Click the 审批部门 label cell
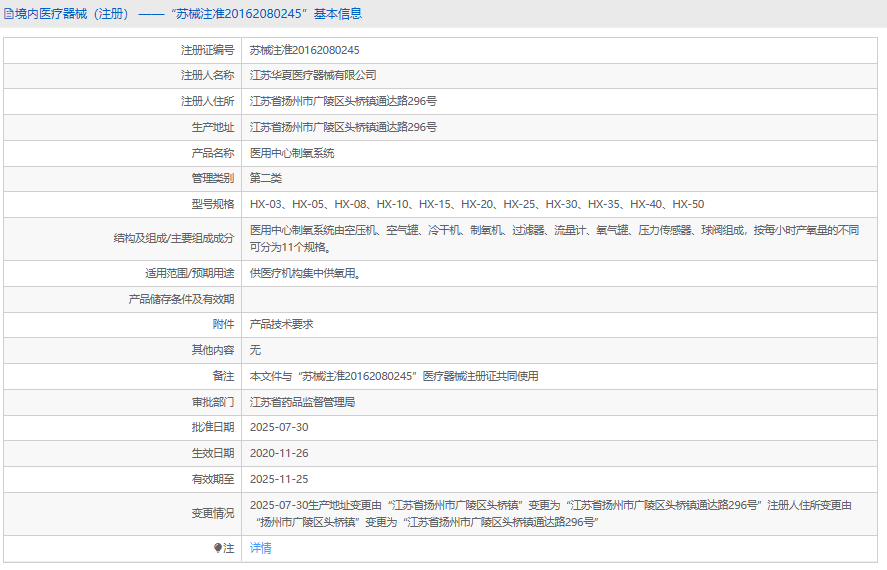 coord(123,402)
